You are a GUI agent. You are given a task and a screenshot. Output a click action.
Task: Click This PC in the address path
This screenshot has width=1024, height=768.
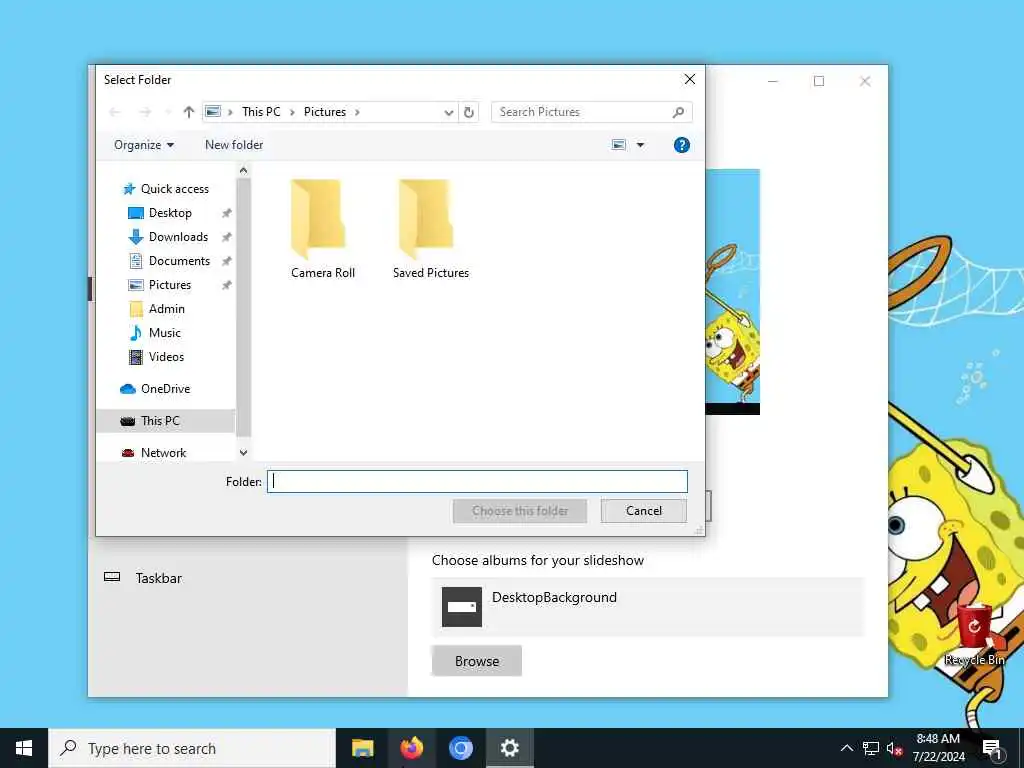[261, 112]
